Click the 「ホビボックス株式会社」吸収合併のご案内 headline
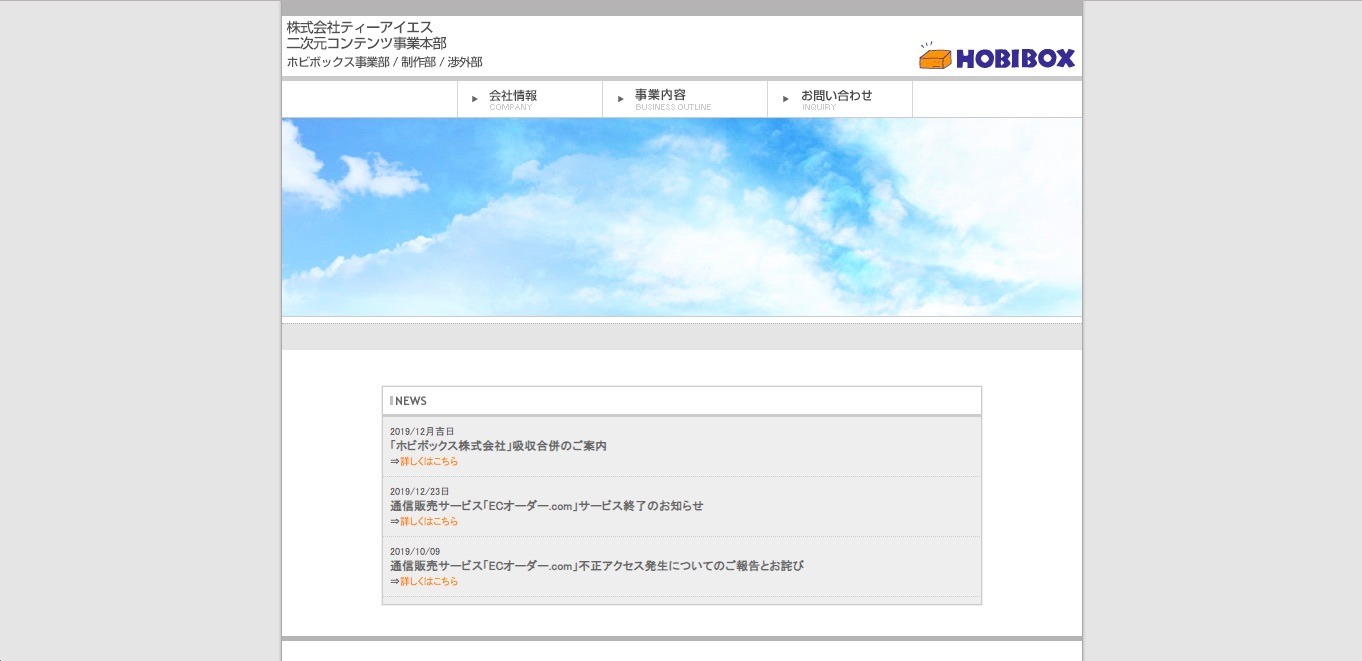 [498, 446]
